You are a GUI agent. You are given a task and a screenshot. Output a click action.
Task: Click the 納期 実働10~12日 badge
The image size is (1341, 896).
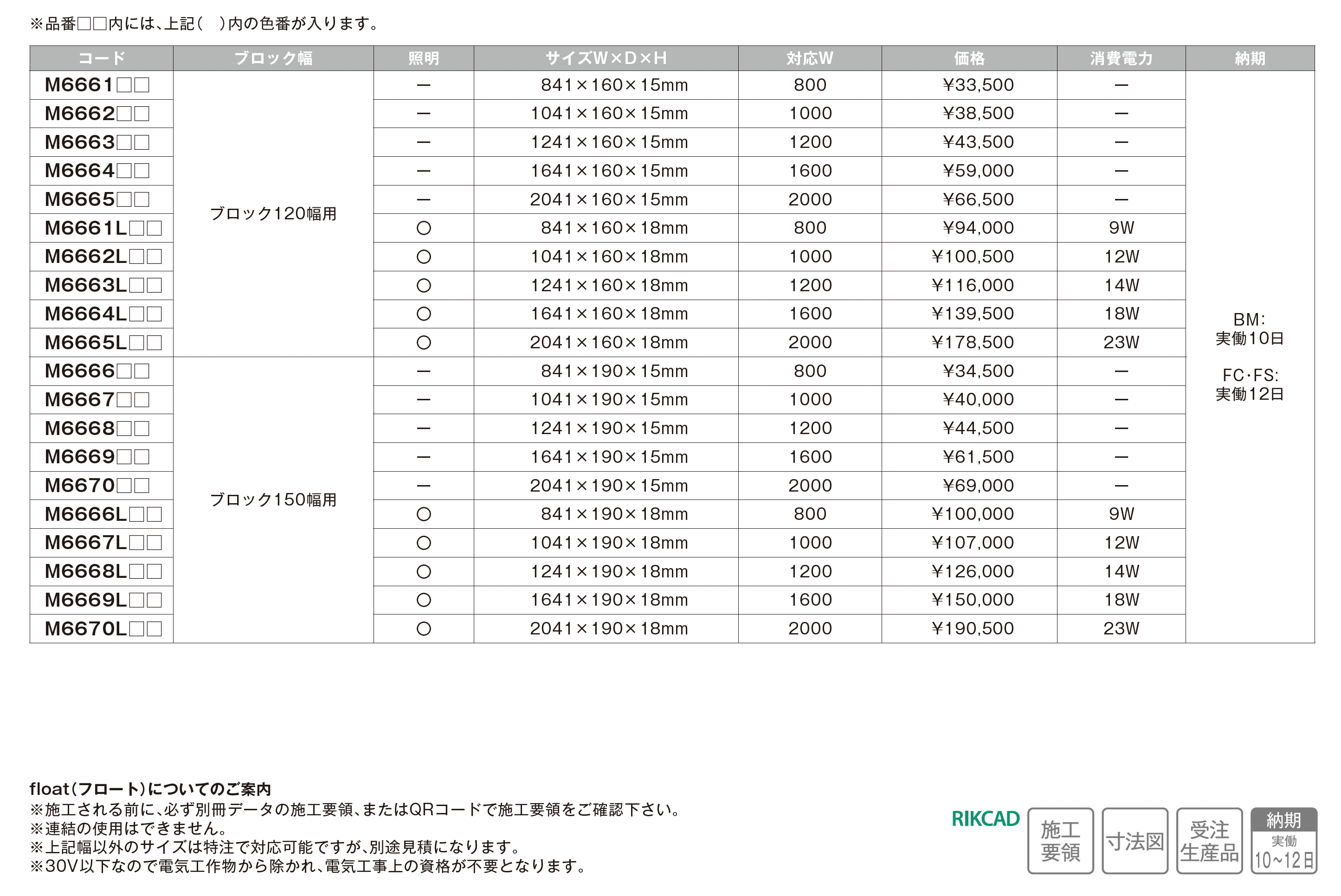(1283, 840)
